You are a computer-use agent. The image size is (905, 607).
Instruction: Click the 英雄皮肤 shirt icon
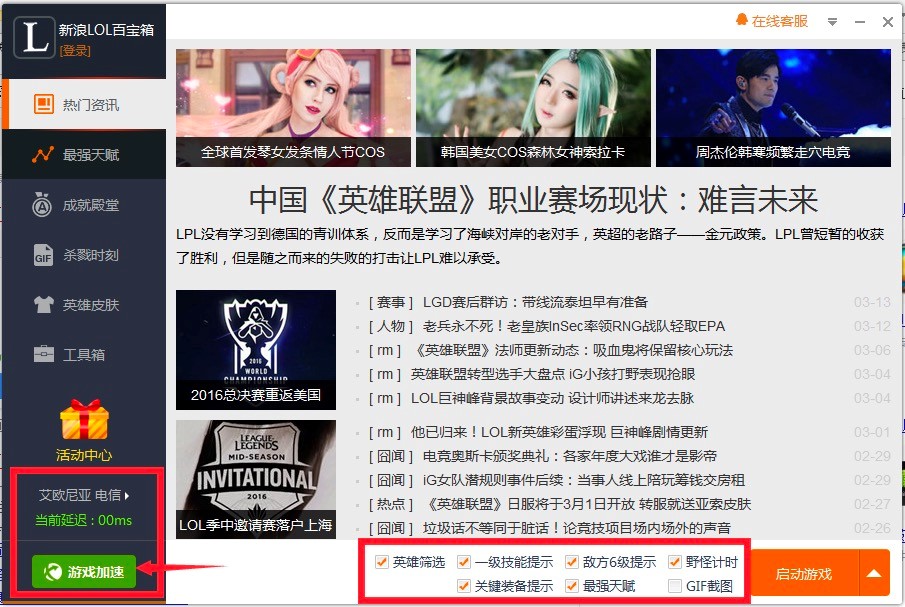(x=44, y=304)
